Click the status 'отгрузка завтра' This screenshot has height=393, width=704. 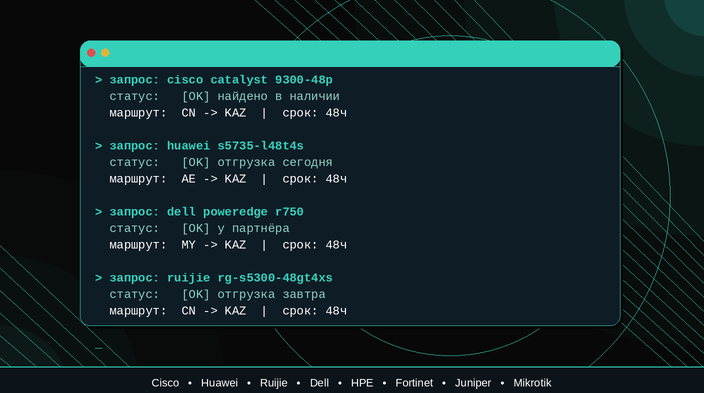[271, 295]
